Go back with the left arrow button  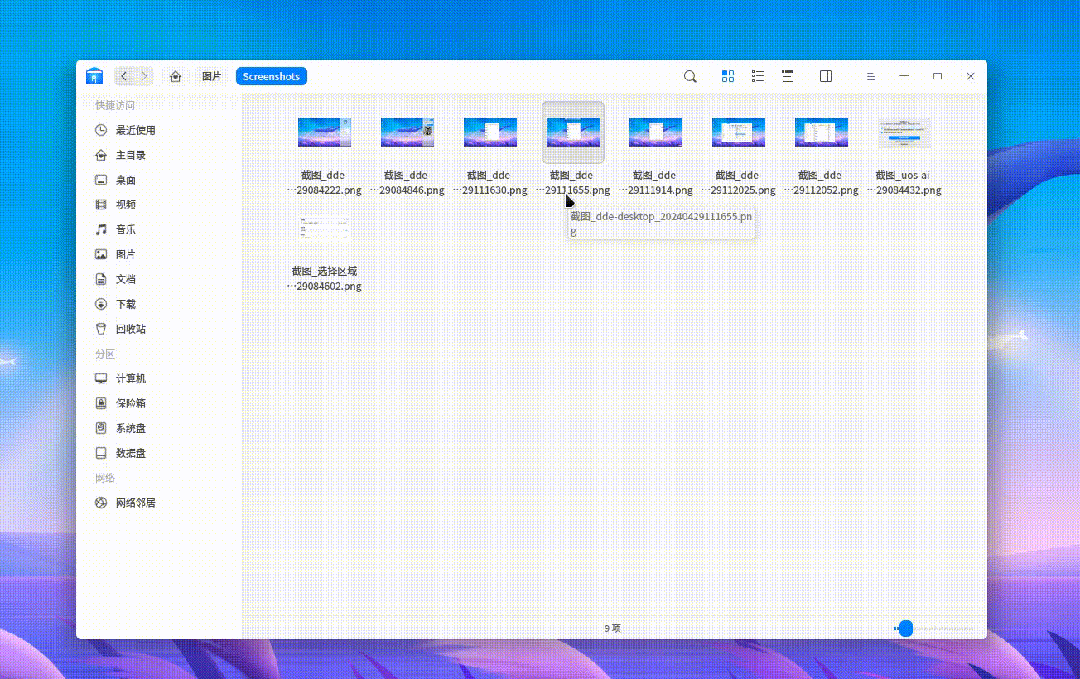click(124, 76)
